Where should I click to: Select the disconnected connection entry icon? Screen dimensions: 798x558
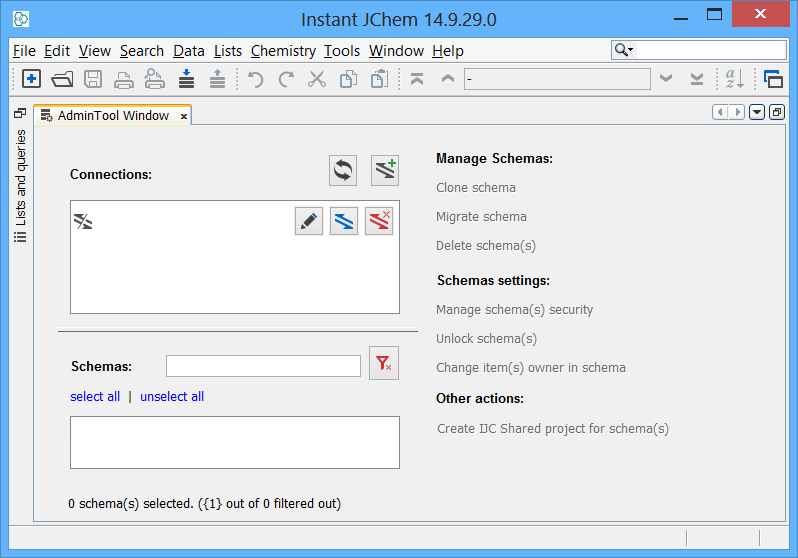[83, 221]
